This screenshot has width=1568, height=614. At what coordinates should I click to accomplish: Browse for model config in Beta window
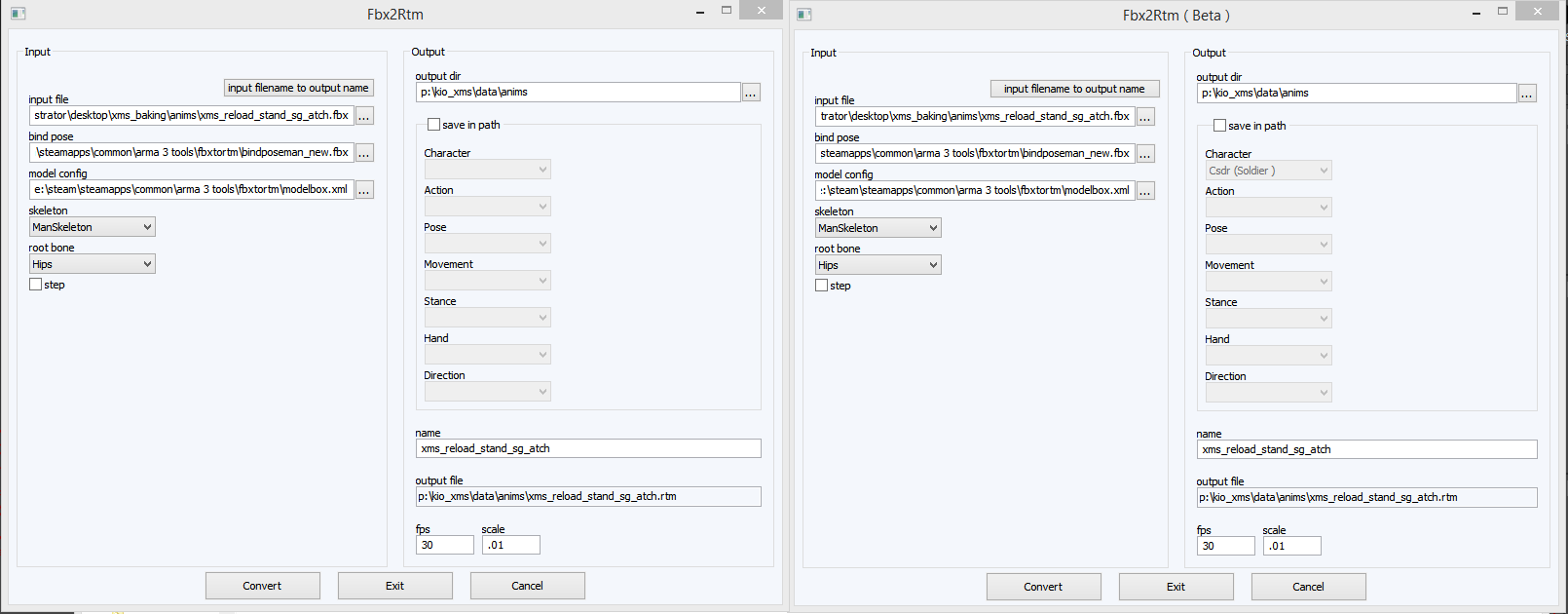(x=1145, y=191)
